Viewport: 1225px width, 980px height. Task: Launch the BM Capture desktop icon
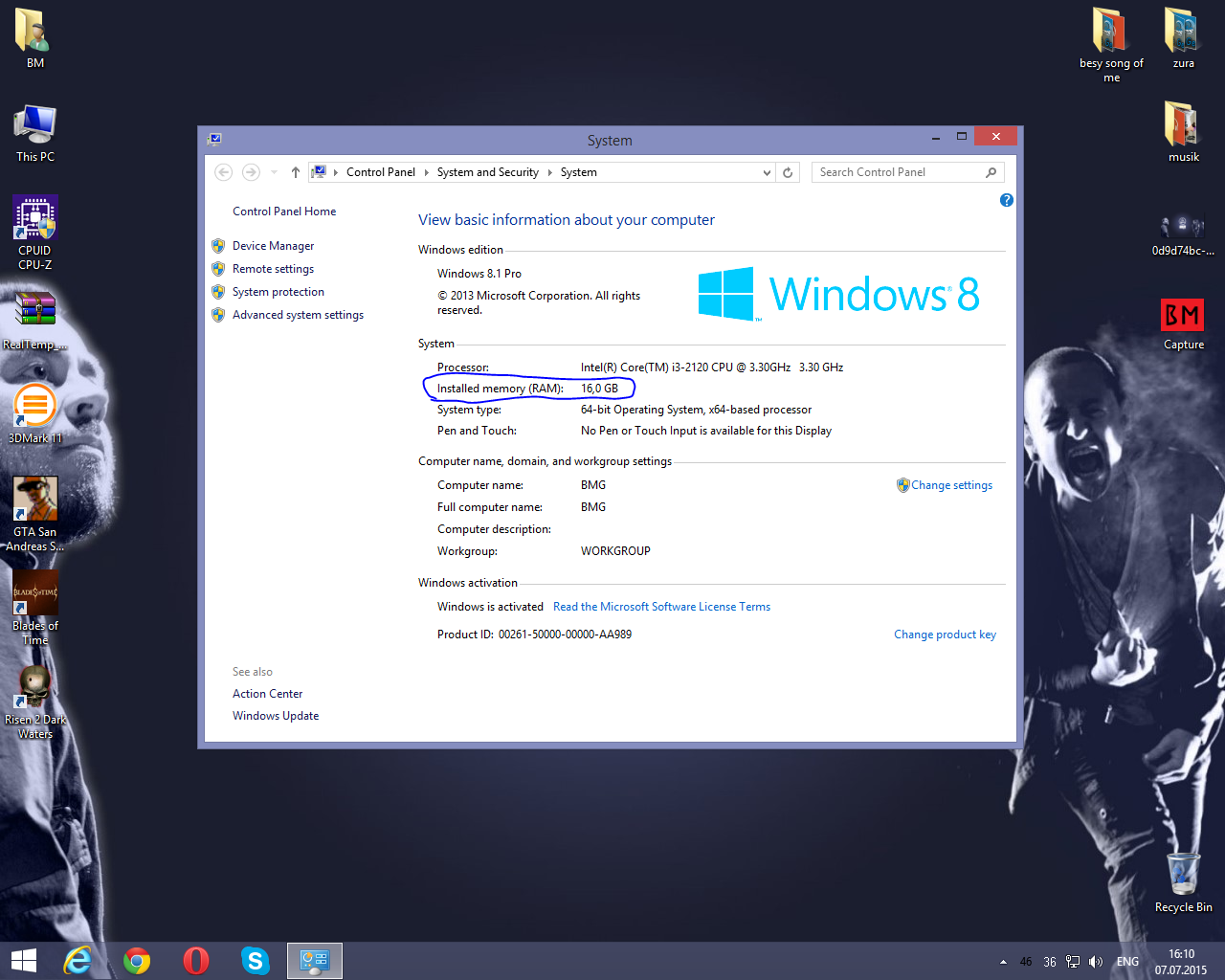click(1183, 324)
